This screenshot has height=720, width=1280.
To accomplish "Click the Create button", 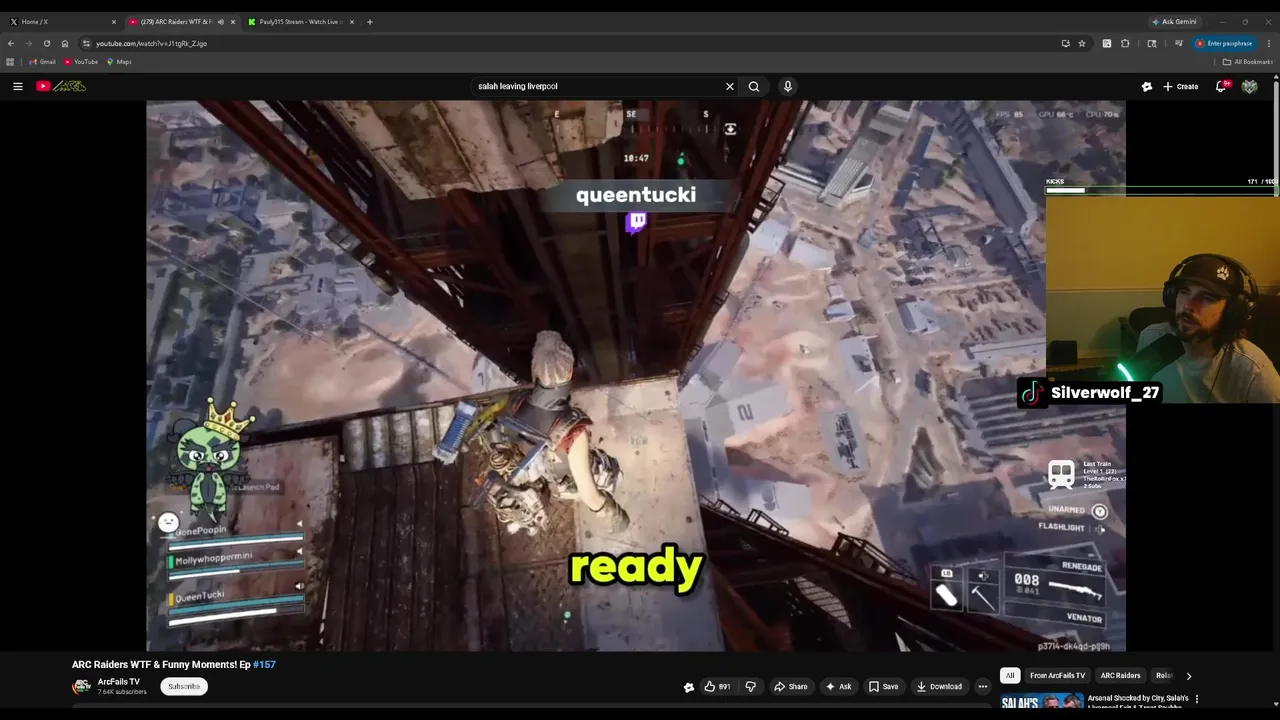I will point(1181,86).
